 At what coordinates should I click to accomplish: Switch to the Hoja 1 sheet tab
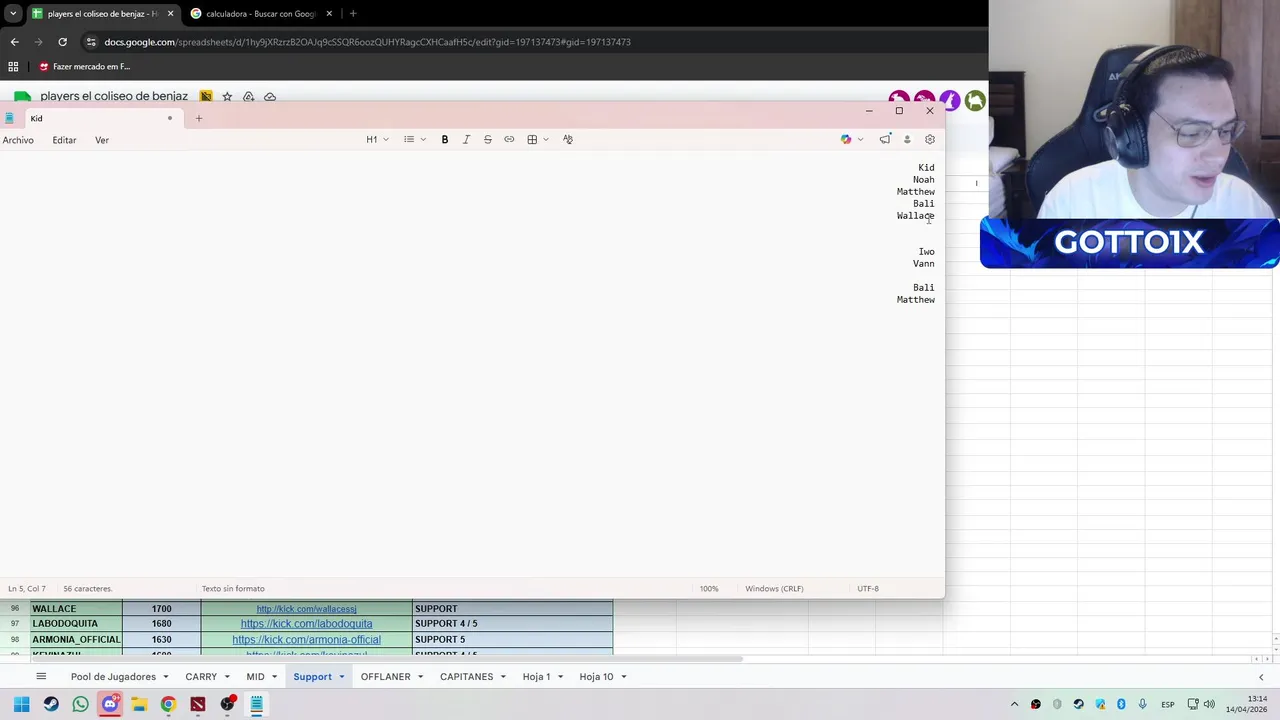coord(536,677)
